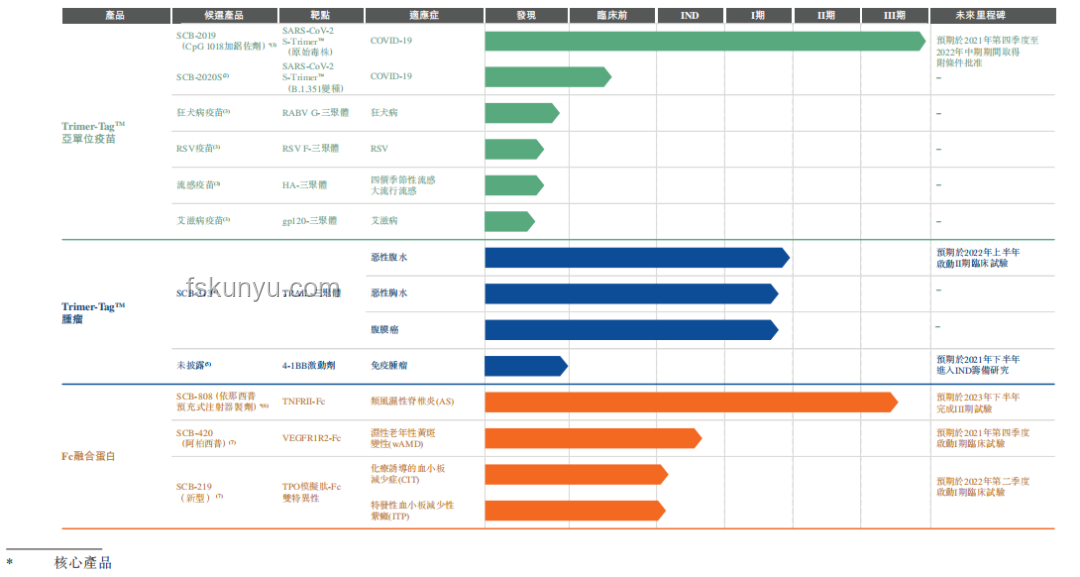
Task: Click the blue 免疫腫瘤 progress bar
Action: click(x=526, y=366)
